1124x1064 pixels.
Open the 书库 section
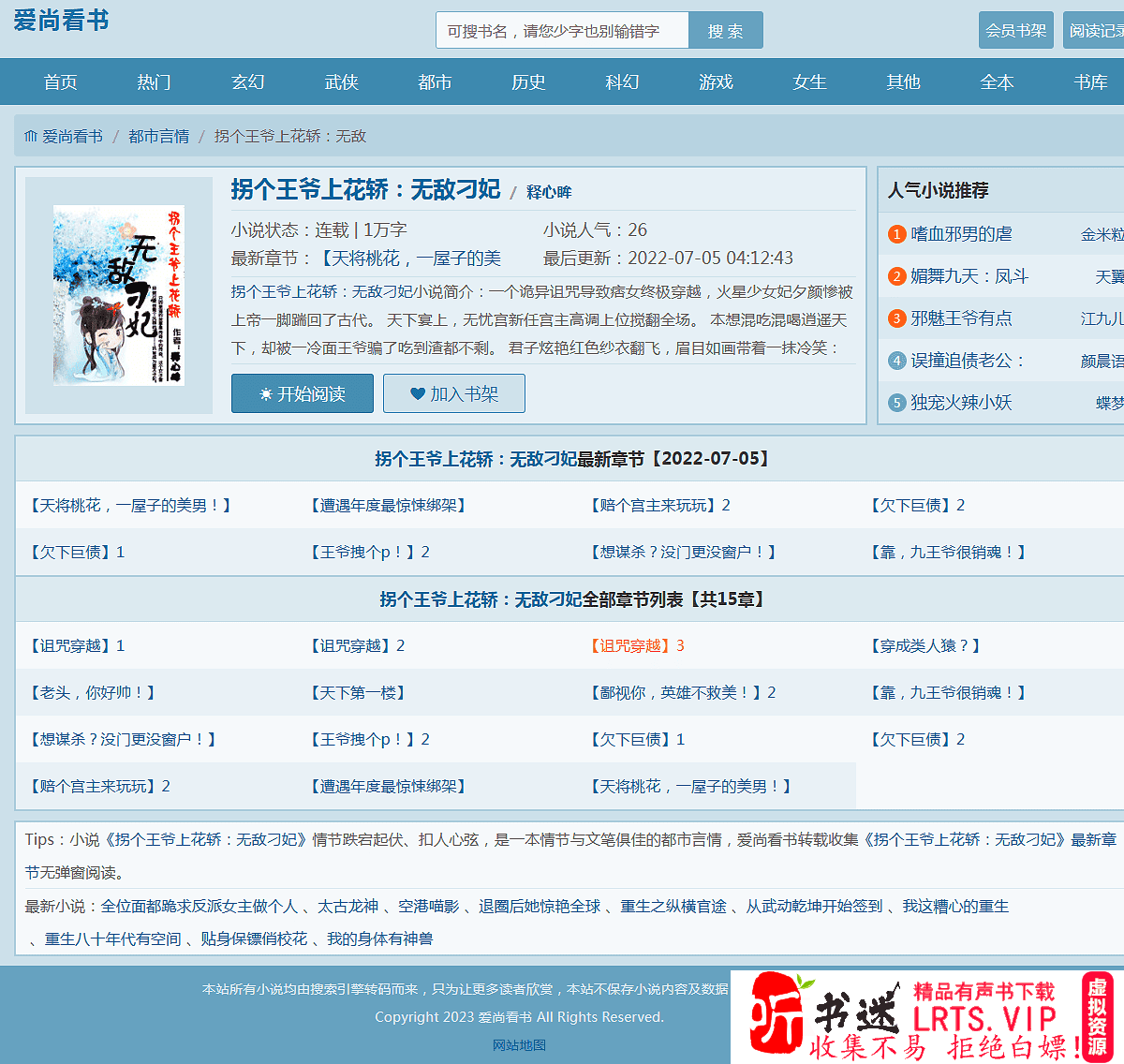[1090, 81]
